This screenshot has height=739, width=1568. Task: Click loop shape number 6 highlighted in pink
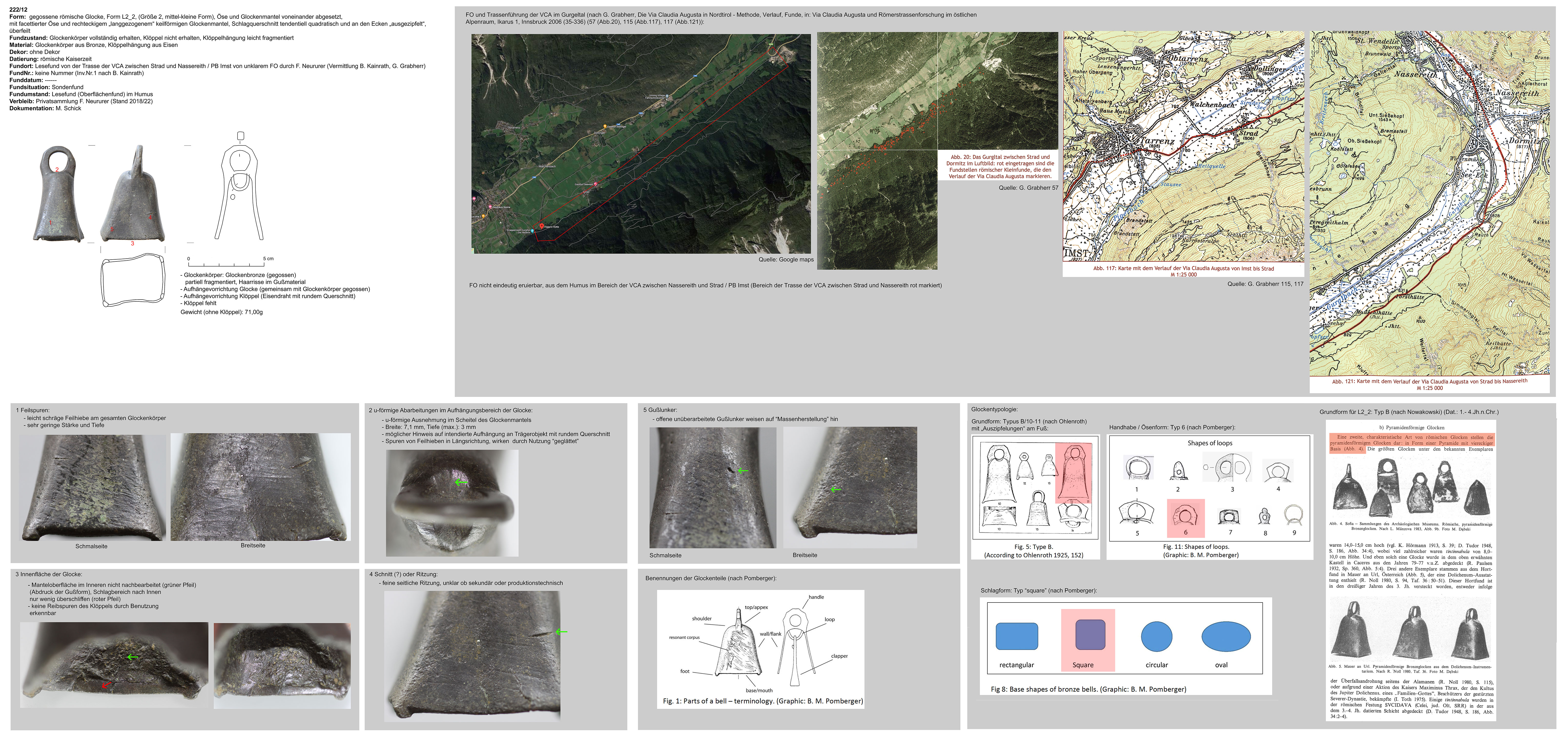pos(1185,517)
